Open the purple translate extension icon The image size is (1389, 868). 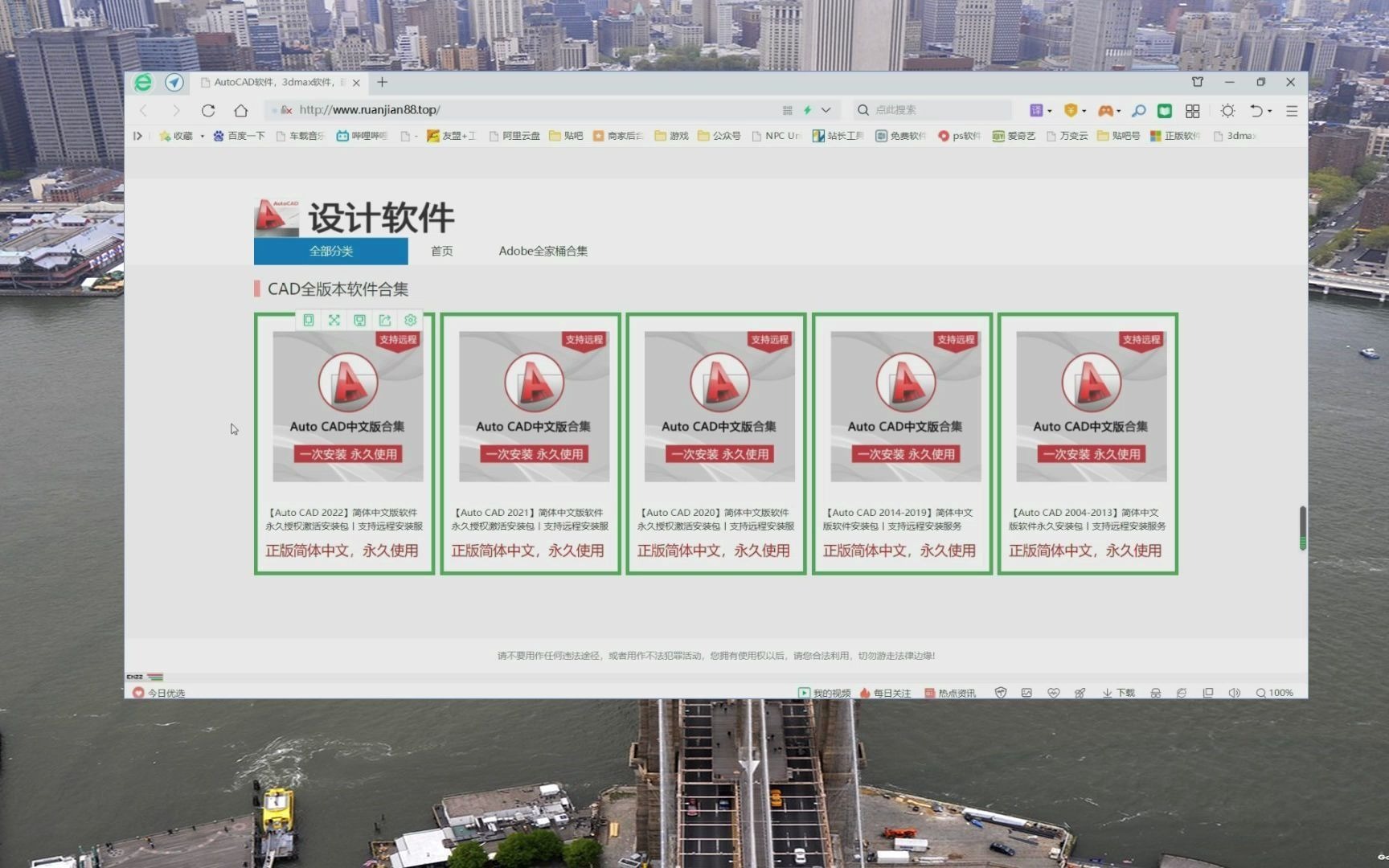click(1037, 110)
